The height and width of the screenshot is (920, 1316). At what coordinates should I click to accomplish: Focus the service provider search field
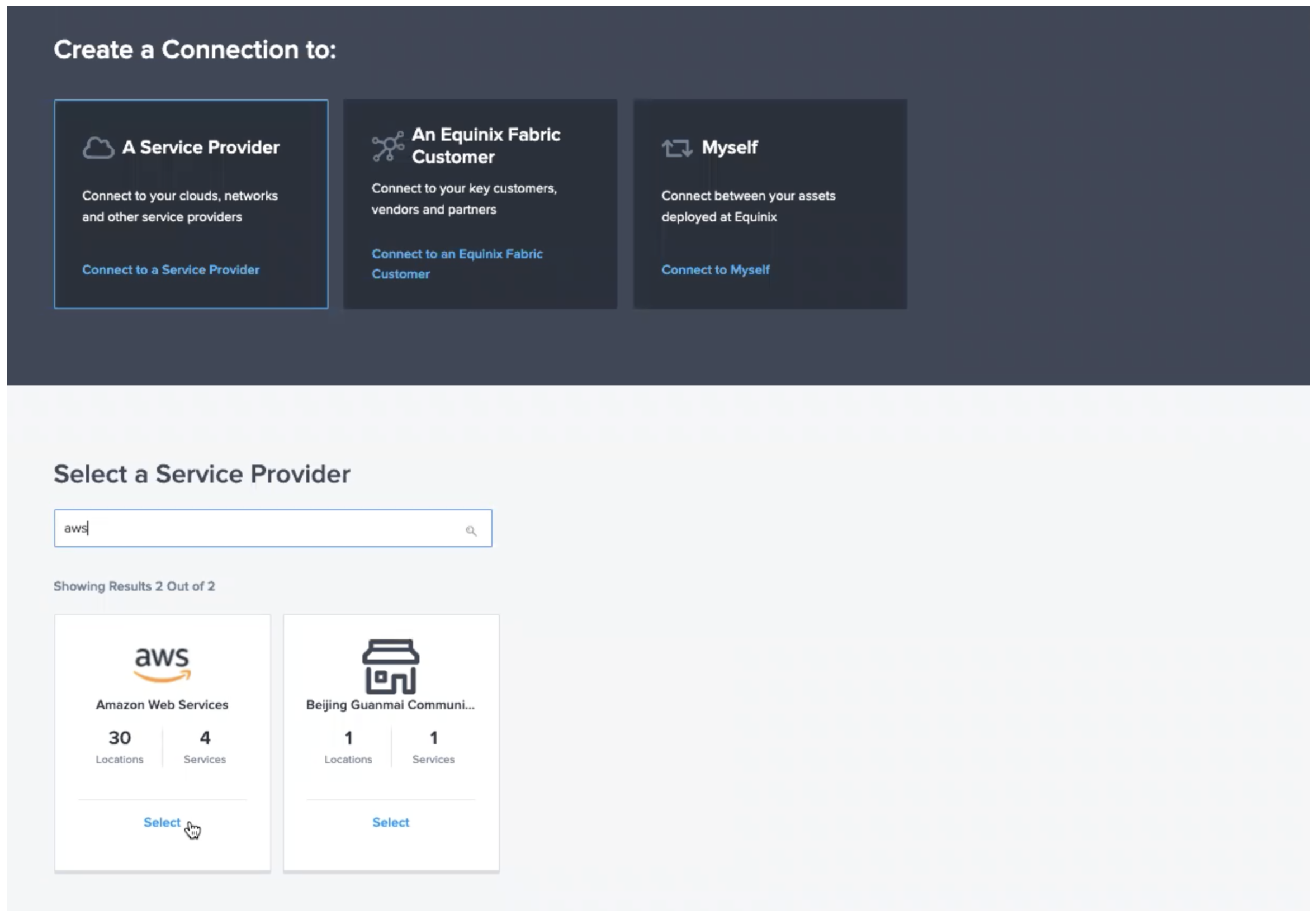pyautogui.click(x=273, y=529)
